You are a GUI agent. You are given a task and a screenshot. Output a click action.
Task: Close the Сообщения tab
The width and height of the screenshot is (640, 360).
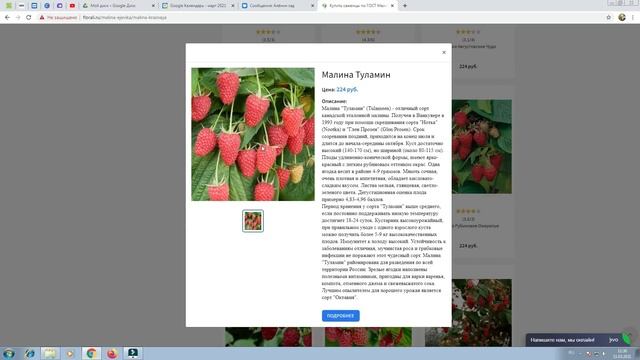tap(313, 6)
